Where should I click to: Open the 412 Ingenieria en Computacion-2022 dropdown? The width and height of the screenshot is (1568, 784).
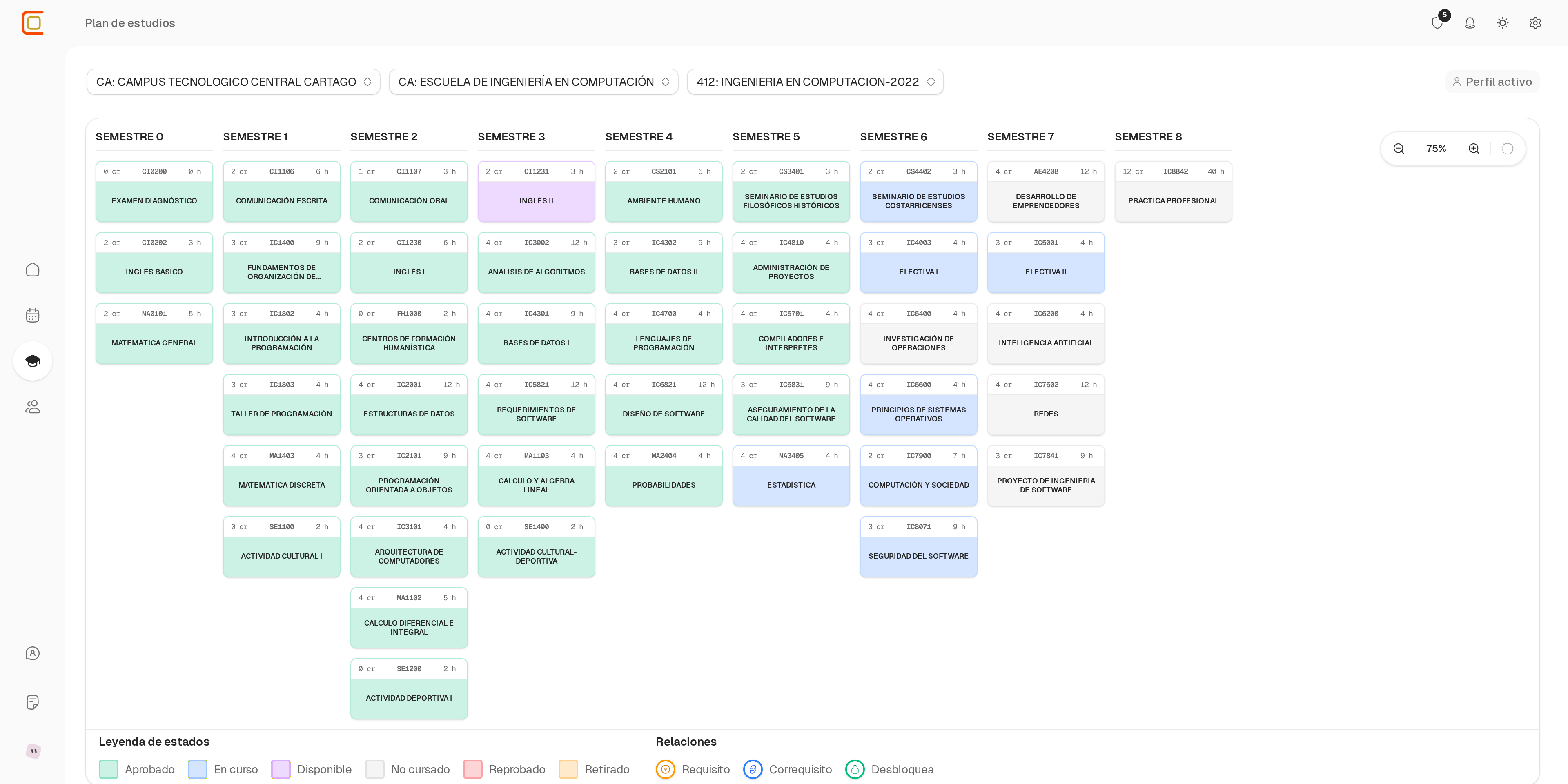tap(815, 82)
